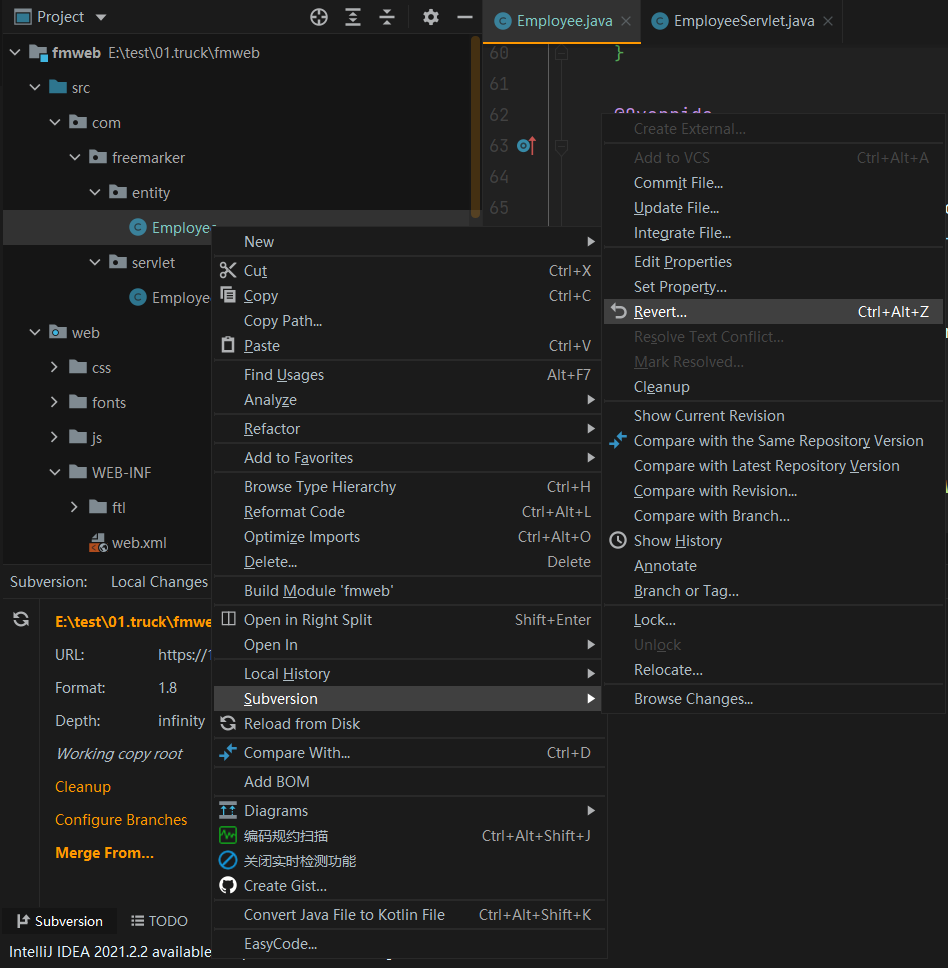Click the Cut scissors icon
The width and height of the screenshot is (948, 968).
[228, 270]
